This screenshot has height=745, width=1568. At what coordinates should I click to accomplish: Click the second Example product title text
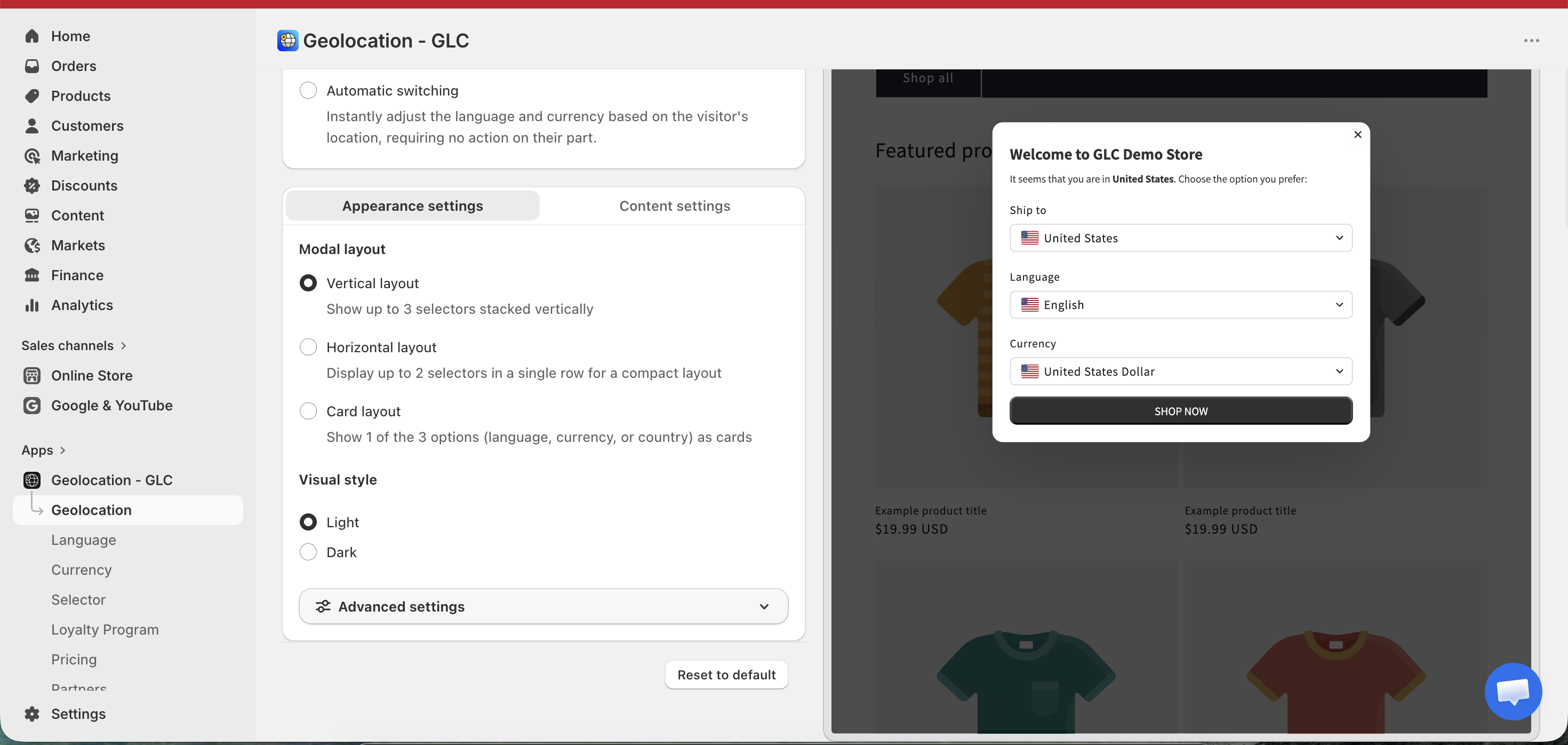1240,511
